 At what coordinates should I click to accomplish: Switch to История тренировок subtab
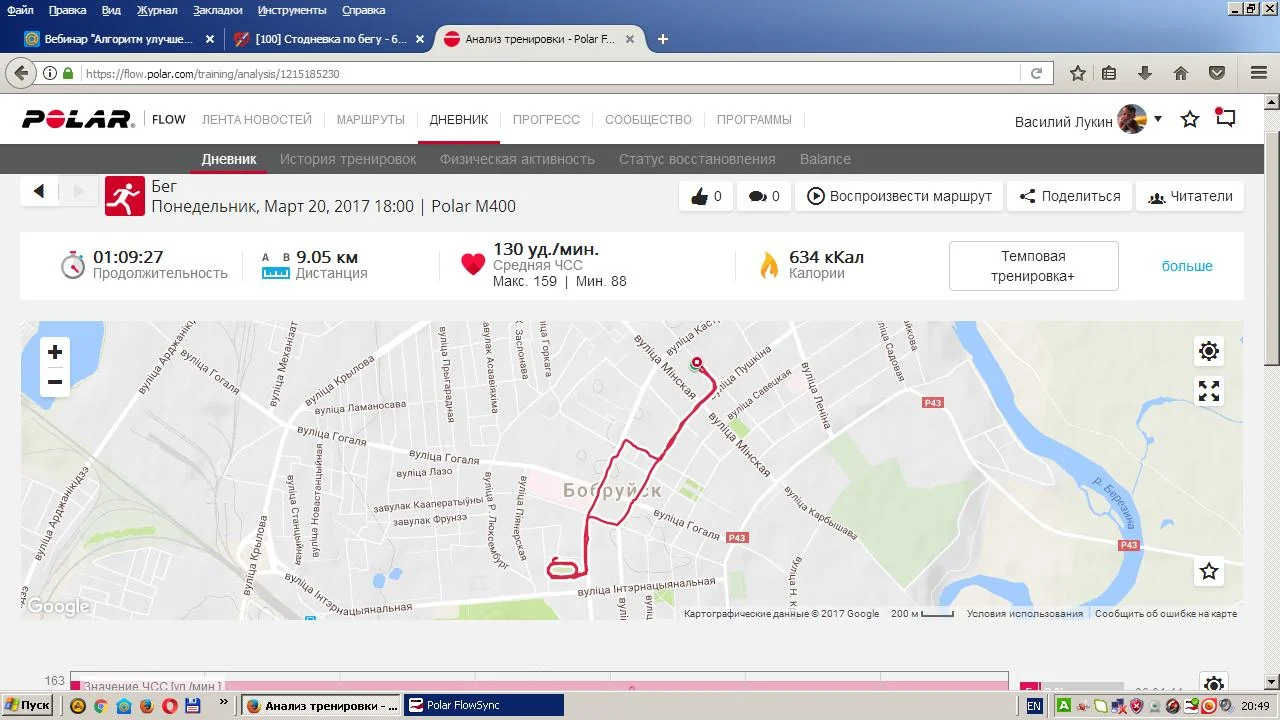(348, 159)
